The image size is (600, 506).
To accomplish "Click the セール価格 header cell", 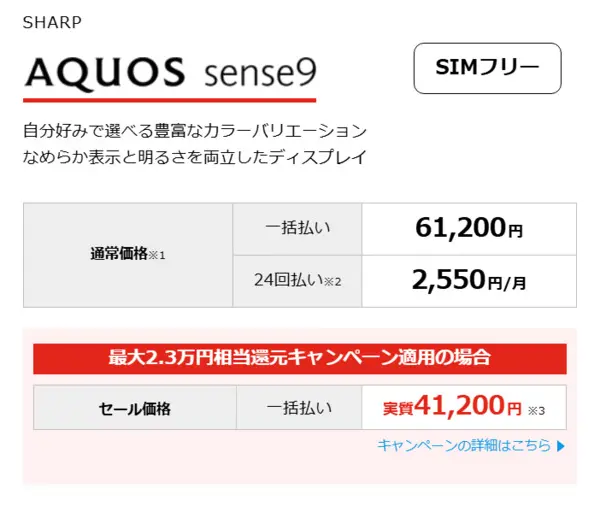I will point(135,408).
